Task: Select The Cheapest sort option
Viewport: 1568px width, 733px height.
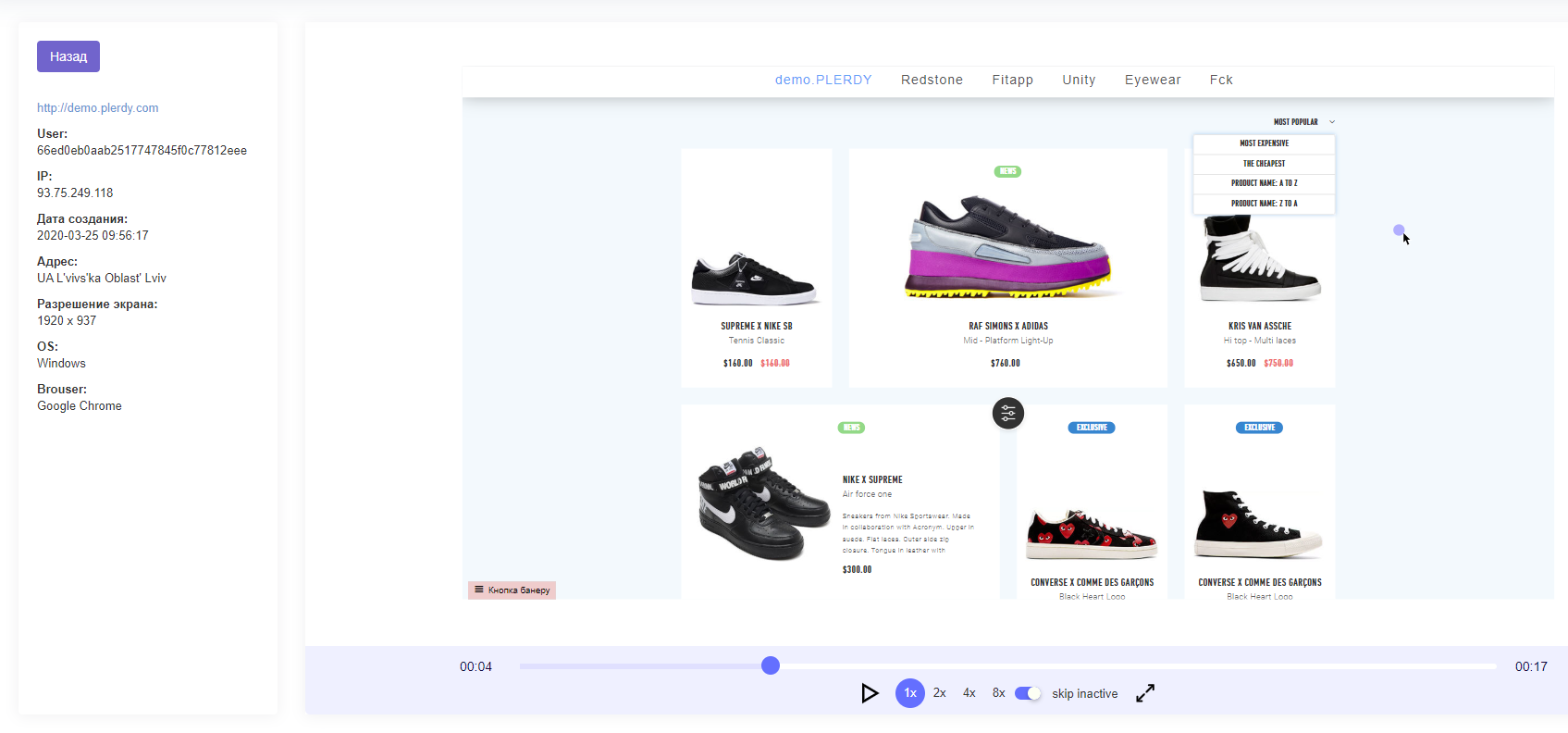Action: pyautogui.click(x=1264, y=164)
